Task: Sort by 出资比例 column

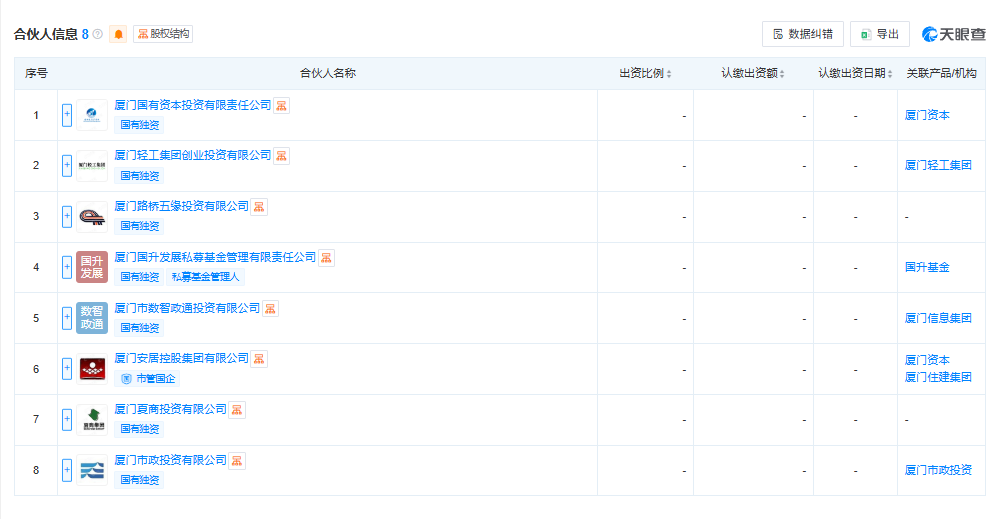Action: pos(645,74)
